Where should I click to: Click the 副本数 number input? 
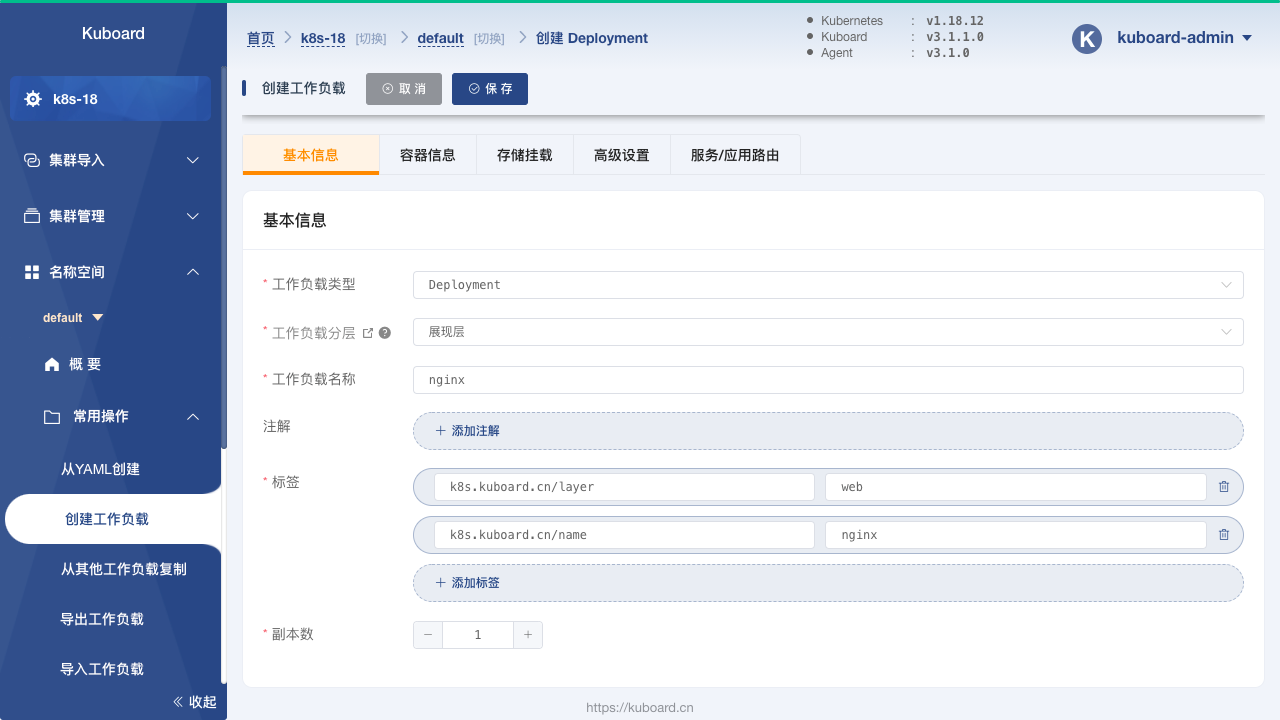coord(478,635)
